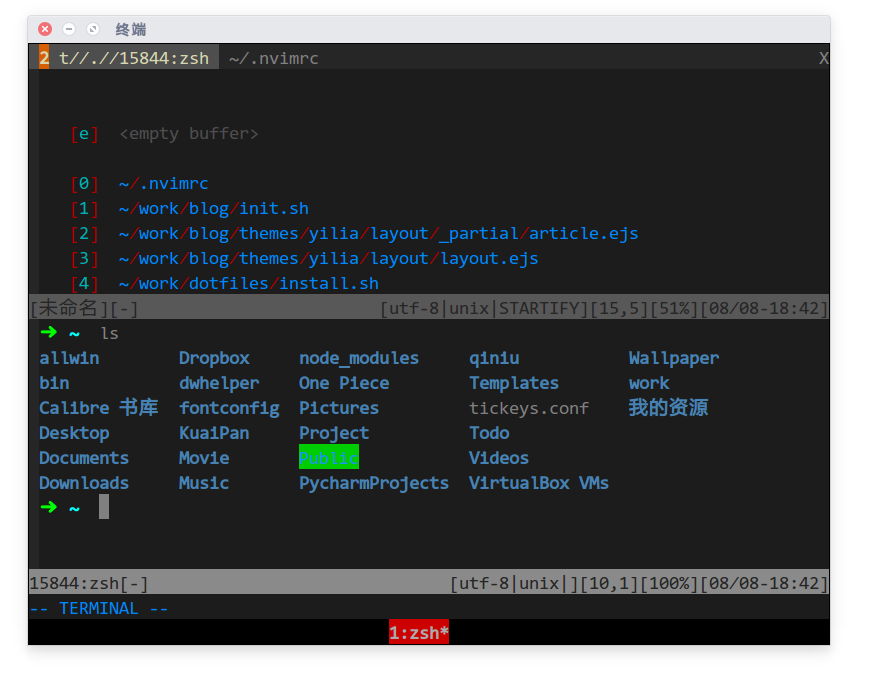Click the Downloads directory name
876x675 pixels.
(84, 483)
